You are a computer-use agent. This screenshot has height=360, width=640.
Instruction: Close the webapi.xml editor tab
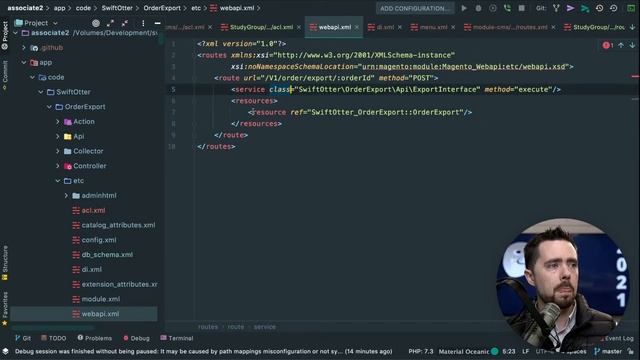[357, 27]
